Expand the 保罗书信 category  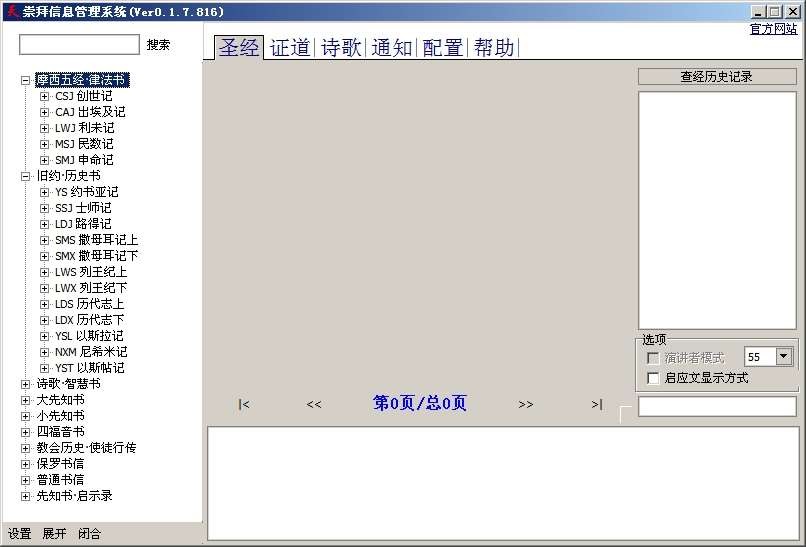click(25, 464)
